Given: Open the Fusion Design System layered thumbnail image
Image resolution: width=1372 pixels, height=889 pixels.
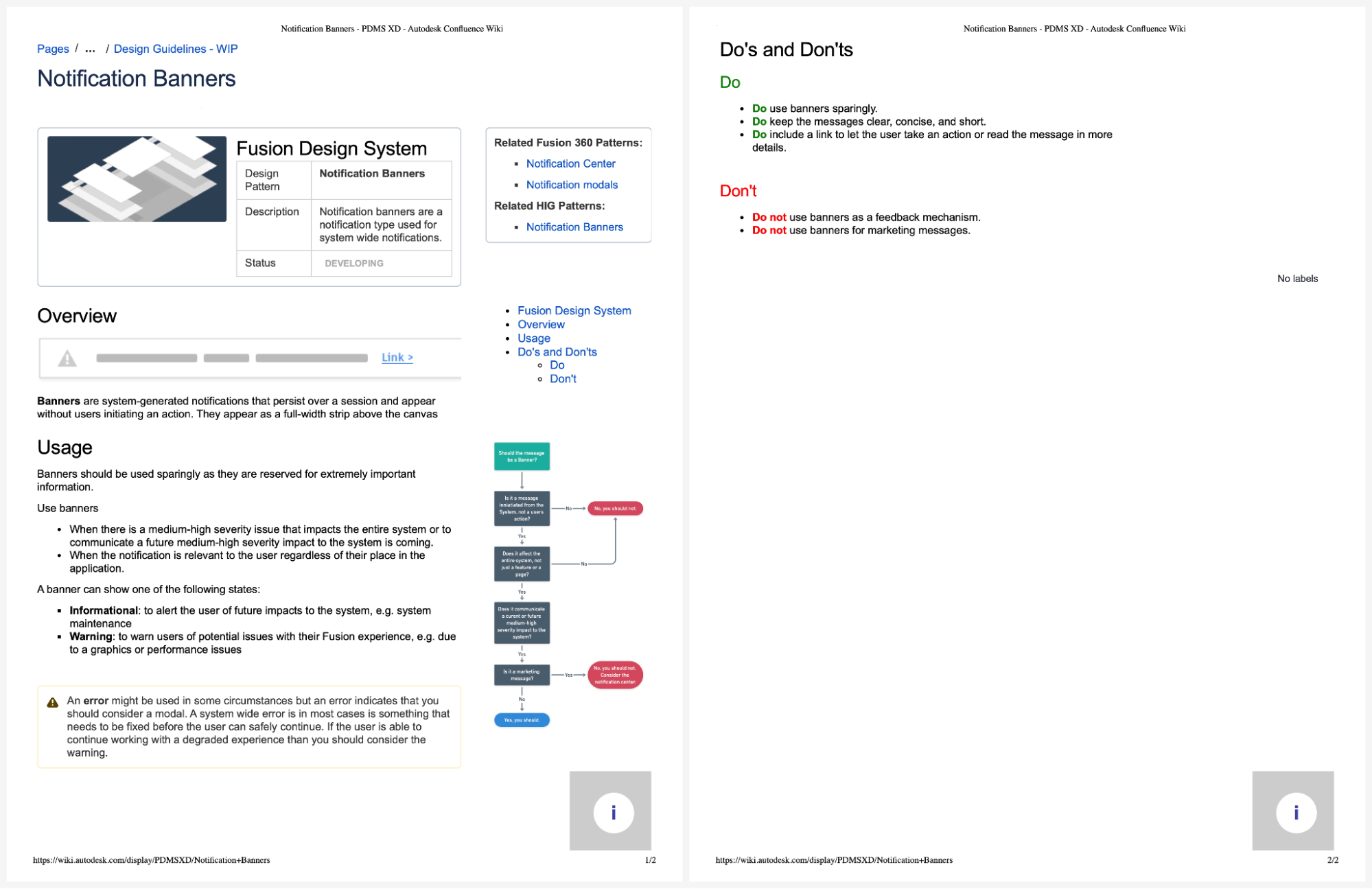Looking at the screenshot, I should (x=137, y=178).
